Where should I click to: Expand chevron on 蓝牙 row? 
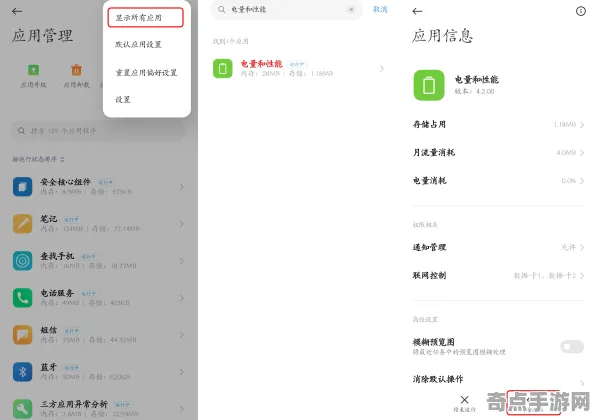[x=182, y=372]
